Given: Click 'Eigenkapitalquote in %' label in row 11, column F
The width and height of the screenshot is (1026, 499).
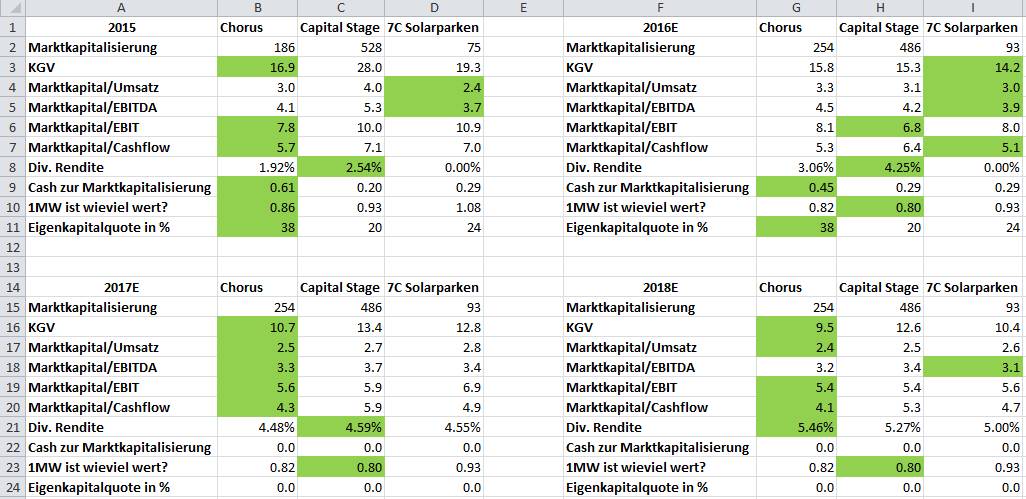Looking at the screenshot, I should [637, 228].
